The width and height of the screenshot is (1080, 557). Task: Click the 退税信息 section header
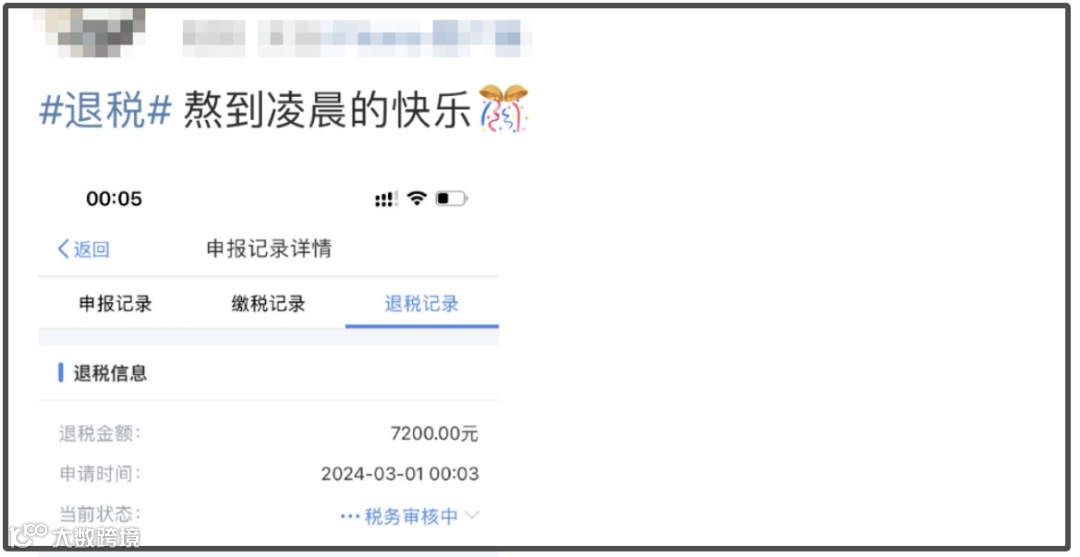(110, 373)
